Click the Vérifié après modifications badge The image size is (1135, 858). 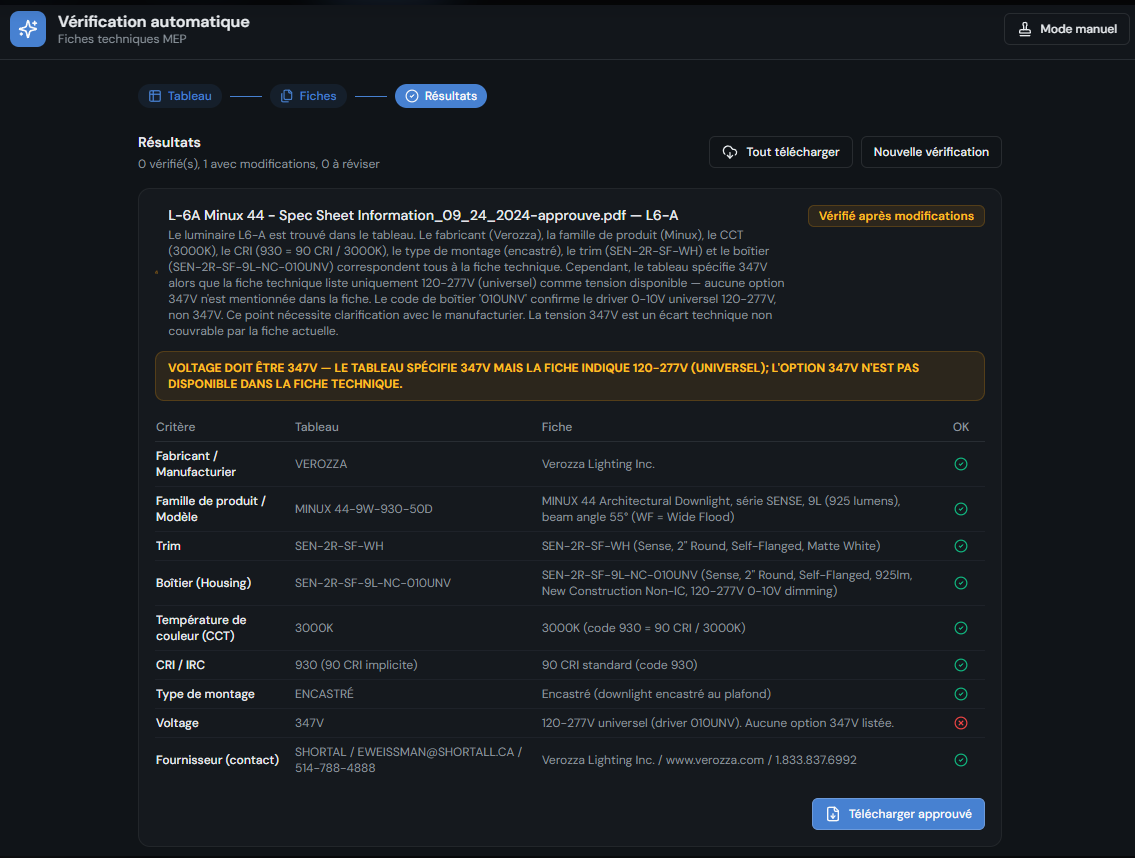point(895,216)
